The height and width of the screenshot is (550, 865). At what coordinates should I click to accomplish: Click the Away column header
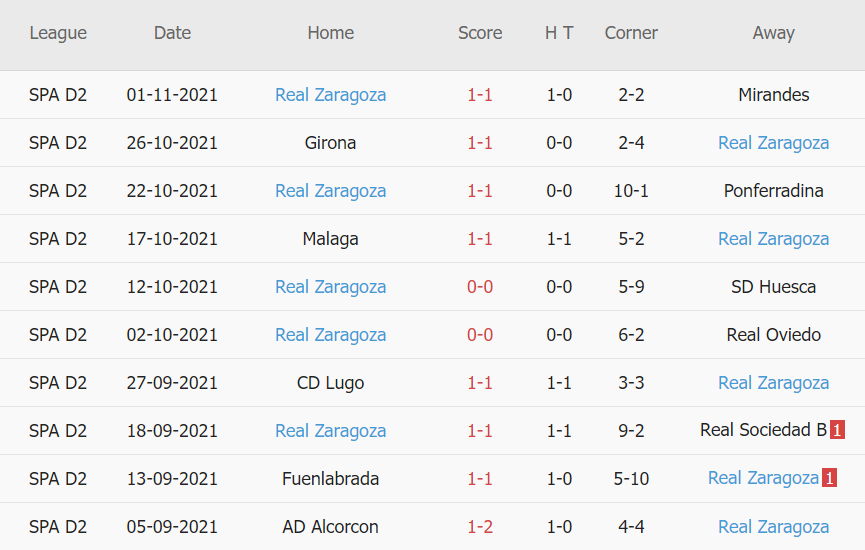[x=773, y=33]
